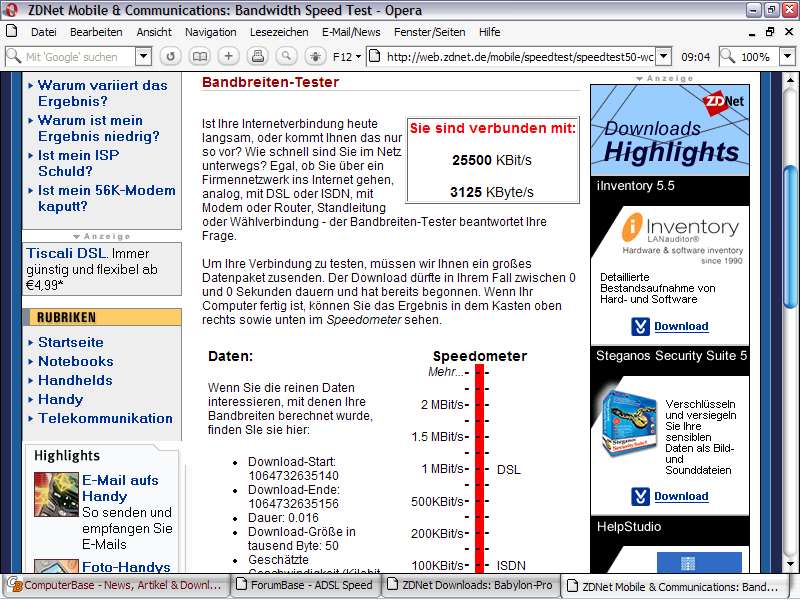The image size is (800, 600).
Task: Open the E-Mail aufs Handy thumbnail
Action: [x=56, y=494]
